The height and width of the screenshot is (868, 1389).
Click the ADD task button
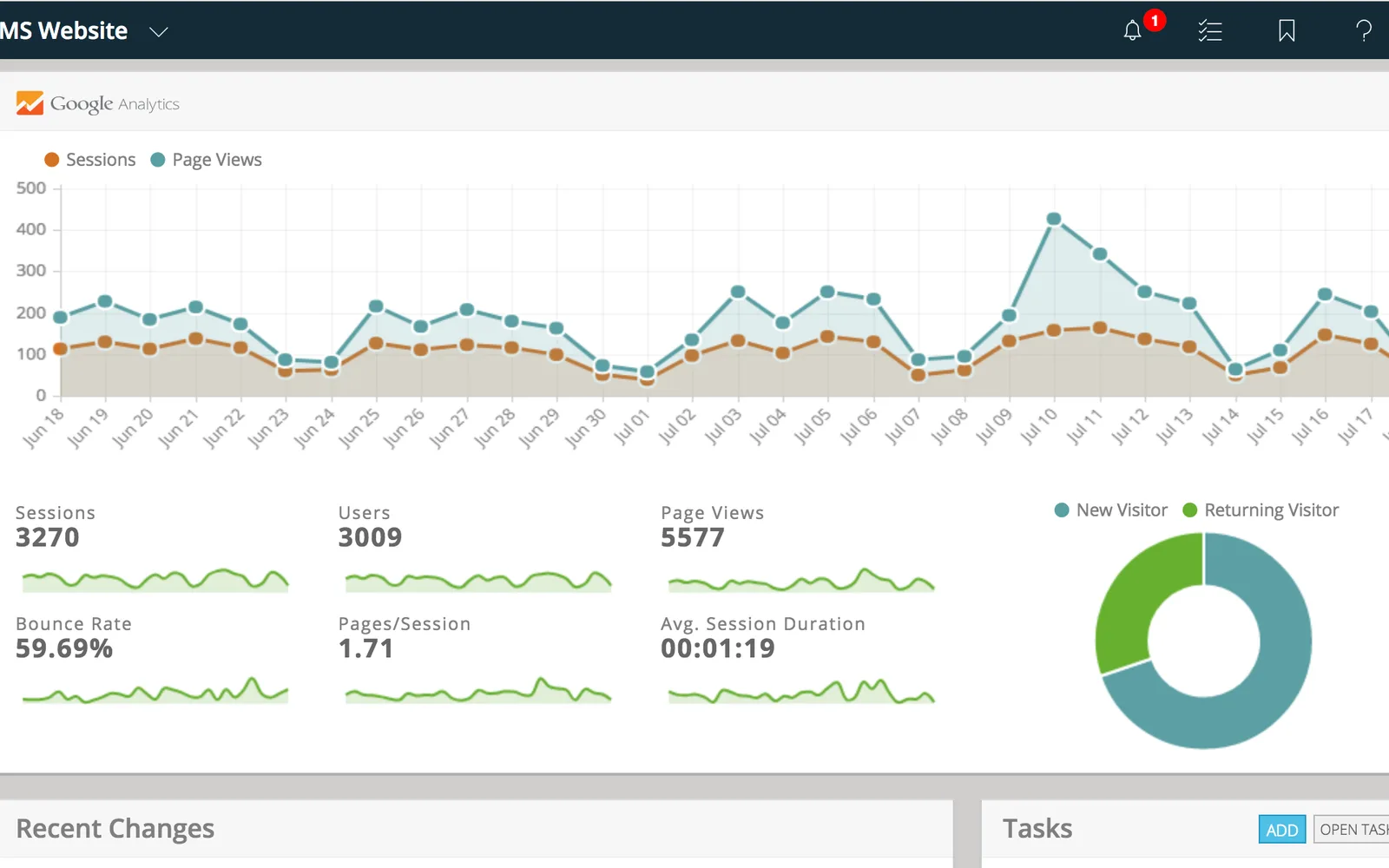1282,830
